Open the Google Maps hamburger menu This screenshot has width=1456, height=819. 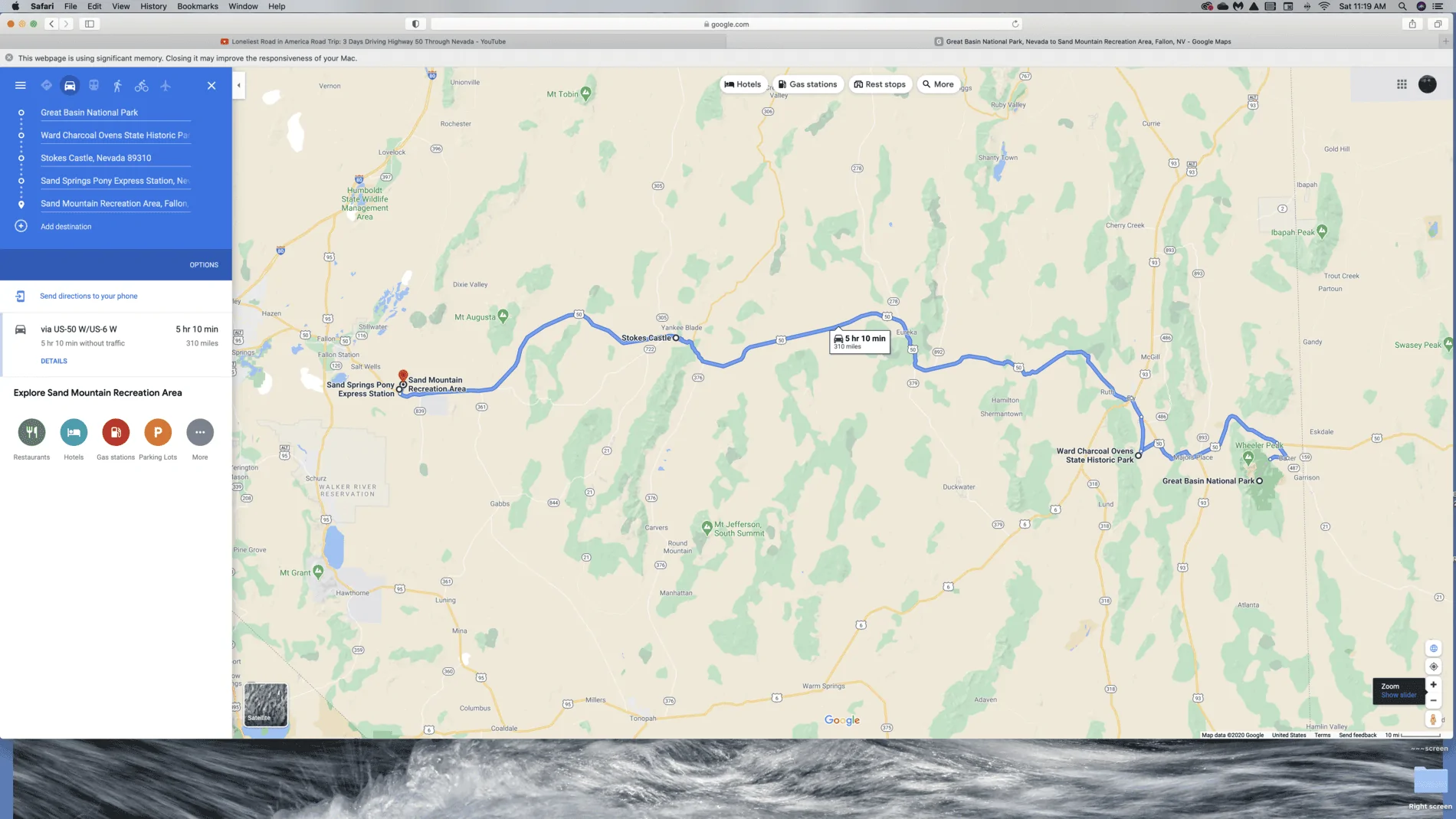coord(21,86)
